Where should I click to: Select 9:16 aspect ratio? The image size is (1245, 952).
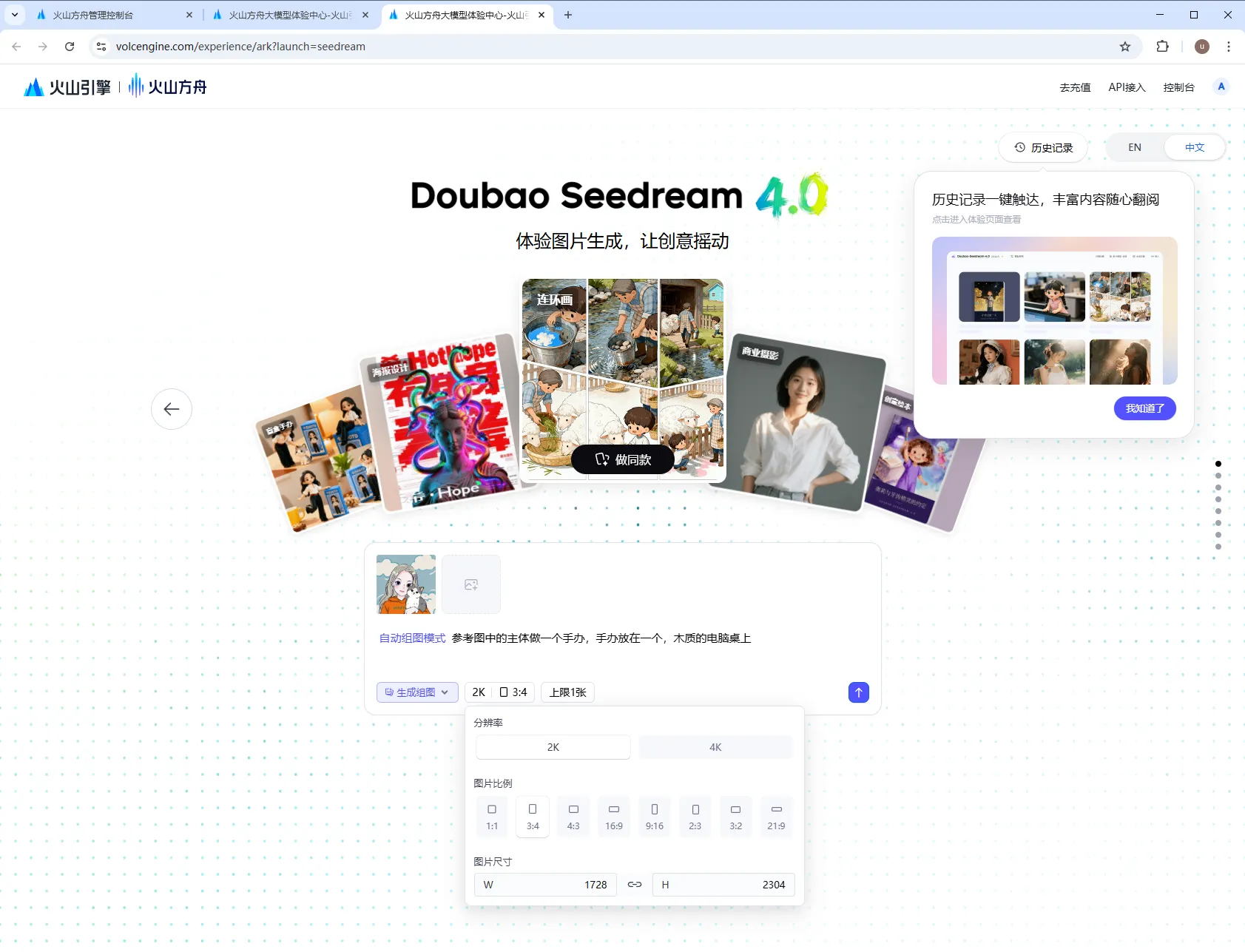click(x=655, y=817)
